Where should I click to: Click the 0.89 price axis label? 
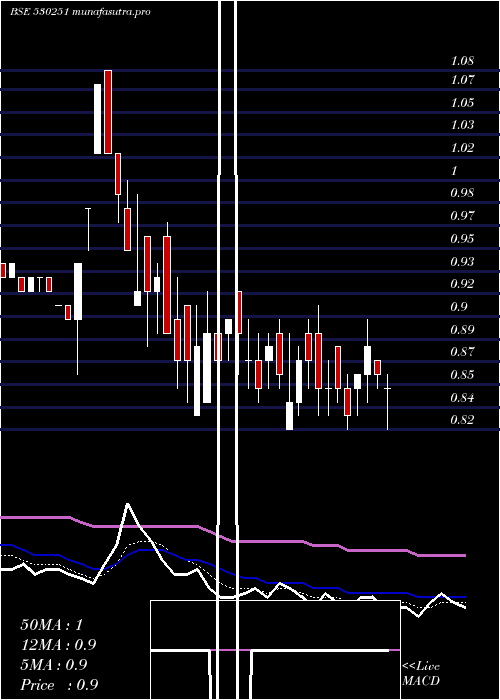[x=462, y=330]
